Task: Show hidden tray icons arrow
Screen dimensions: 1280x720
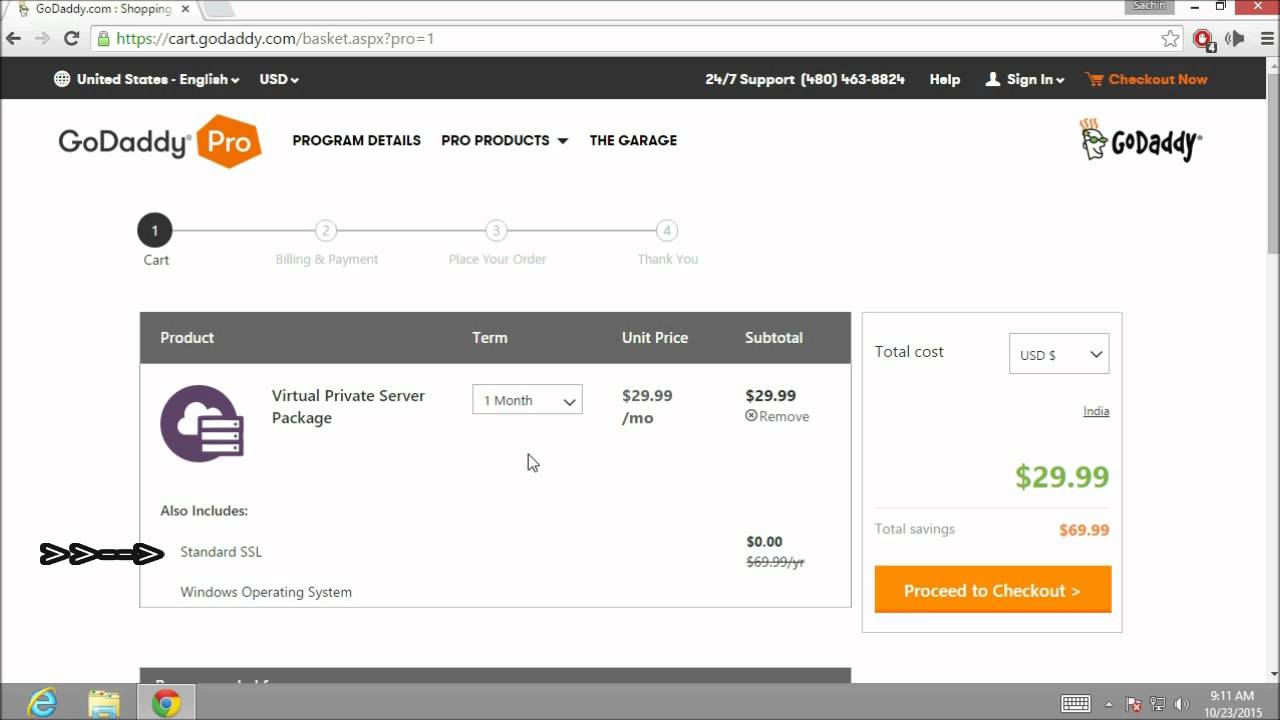Action: tap(1109, 703)
